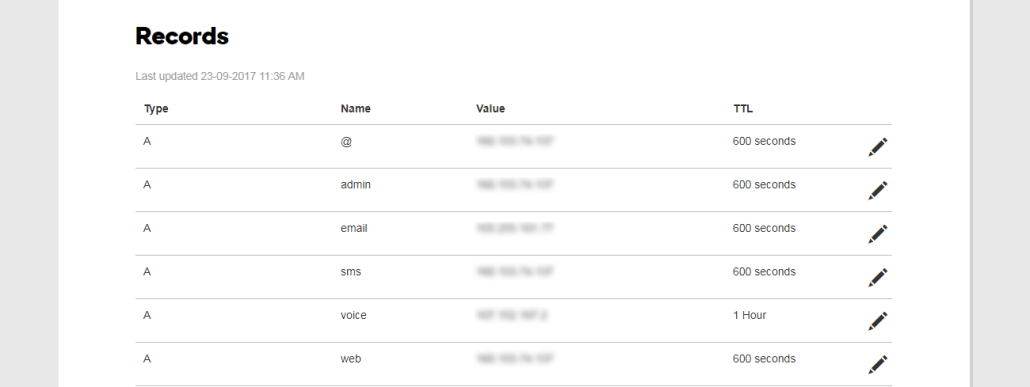Click blurred IP value of voice record
The height and width of the screenshot is (387, 1030).
click(x=512, y=315)
